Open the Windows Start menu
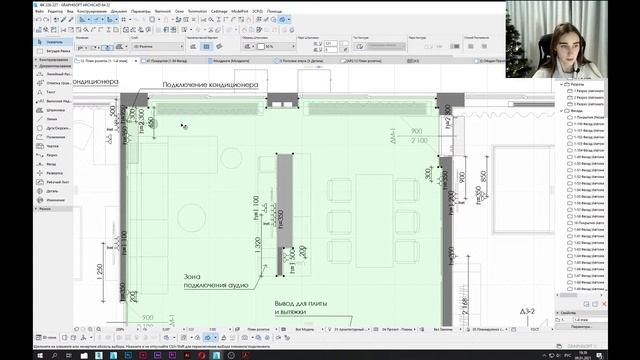 click(40, 356)
